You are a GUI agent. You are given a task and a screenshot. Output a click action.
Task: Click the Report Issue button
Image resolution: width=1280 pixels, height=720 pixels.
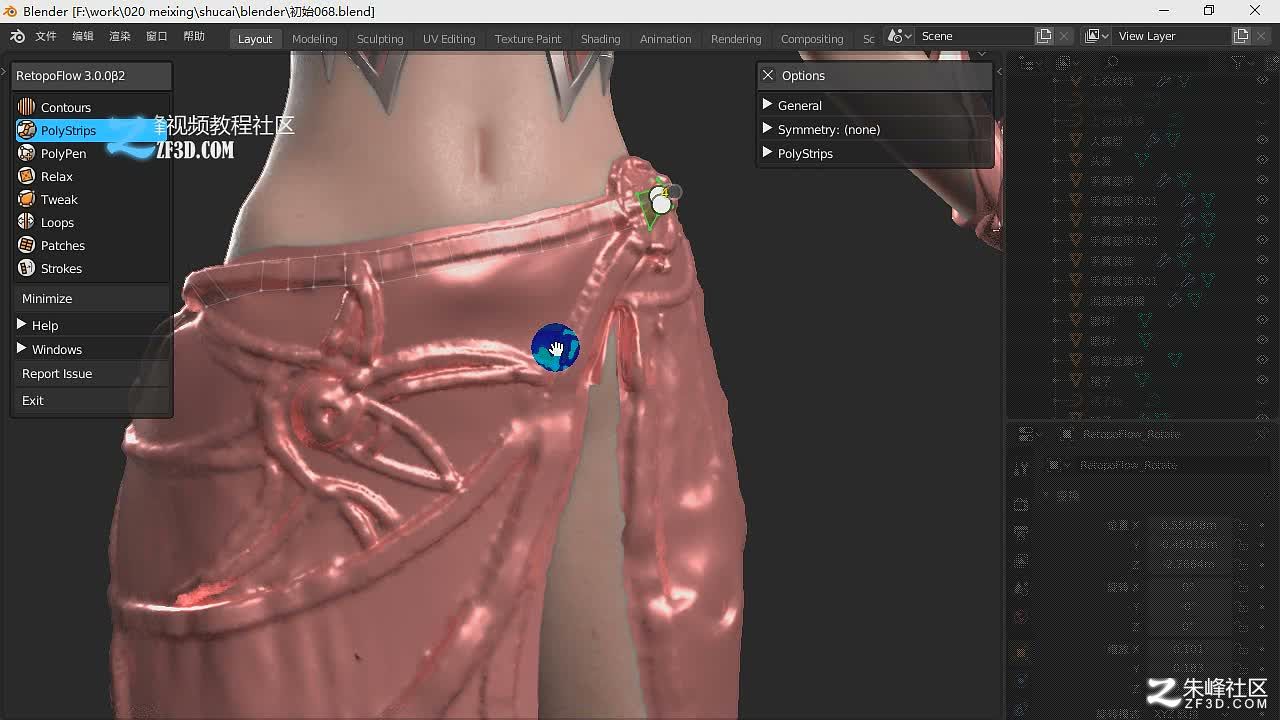(90, 373)
